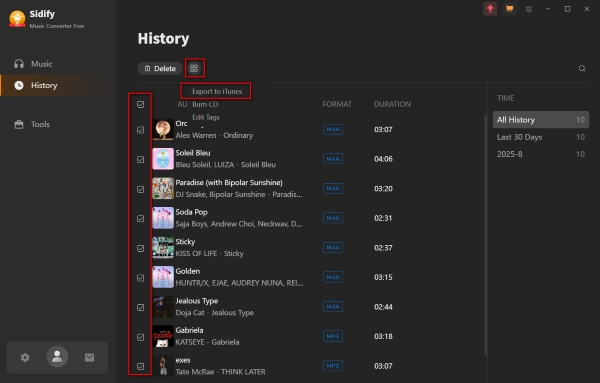Click the 03:15 duration of Golden
The image size is (600, 383).
383,277
